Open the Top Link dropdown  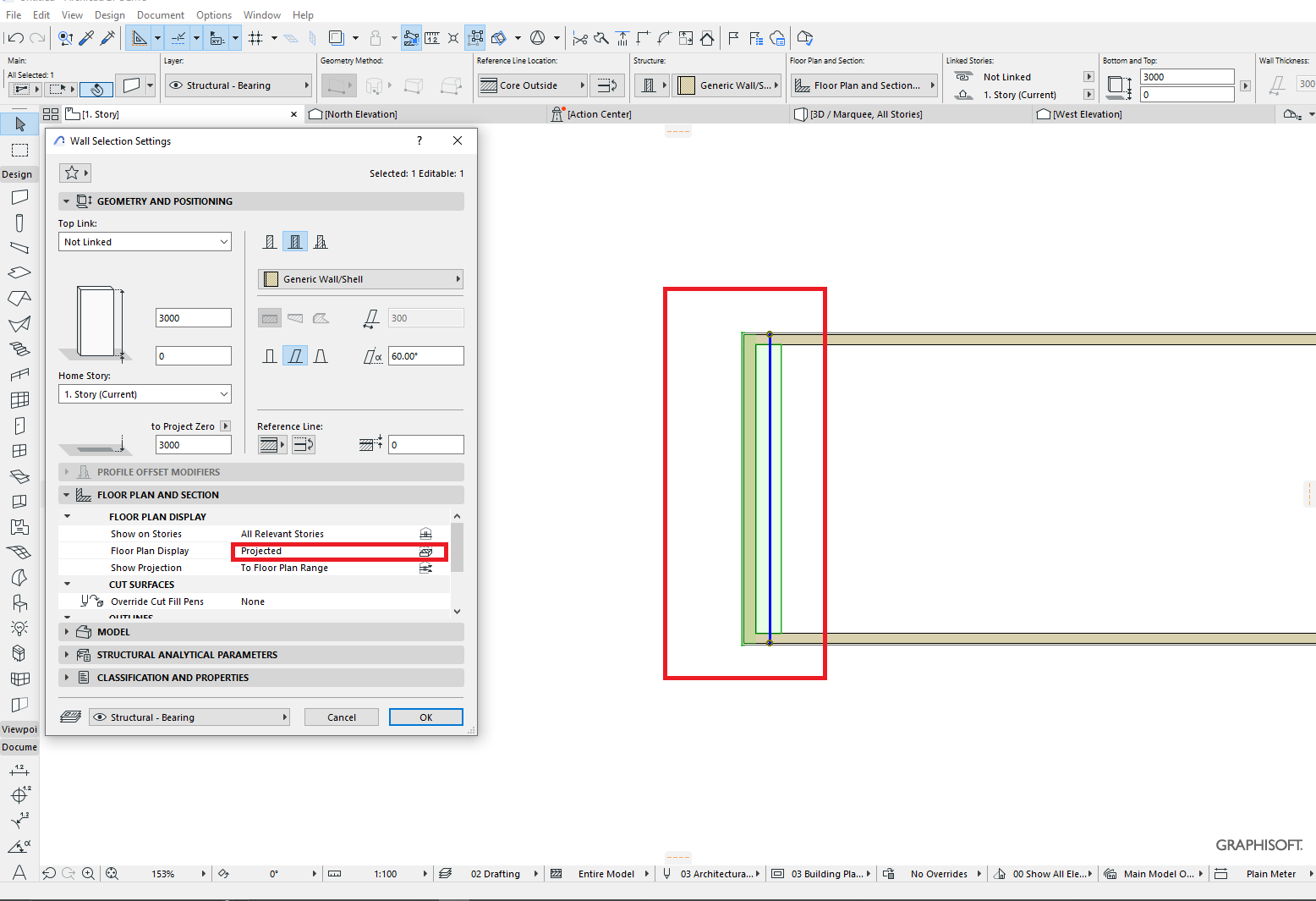coord(144,241)
